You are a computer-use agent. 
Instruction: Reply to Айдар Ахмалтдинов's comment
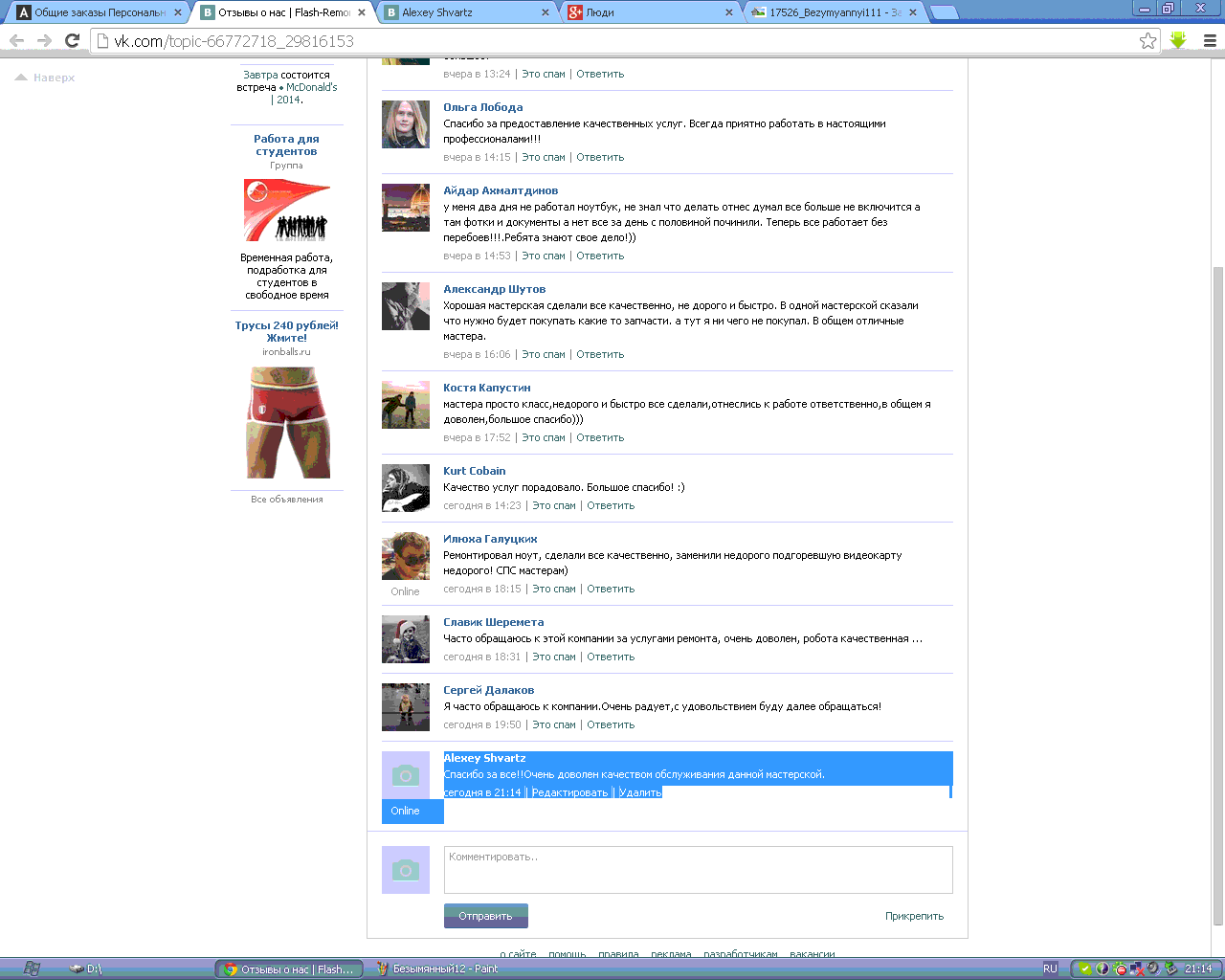click(600, 256)
